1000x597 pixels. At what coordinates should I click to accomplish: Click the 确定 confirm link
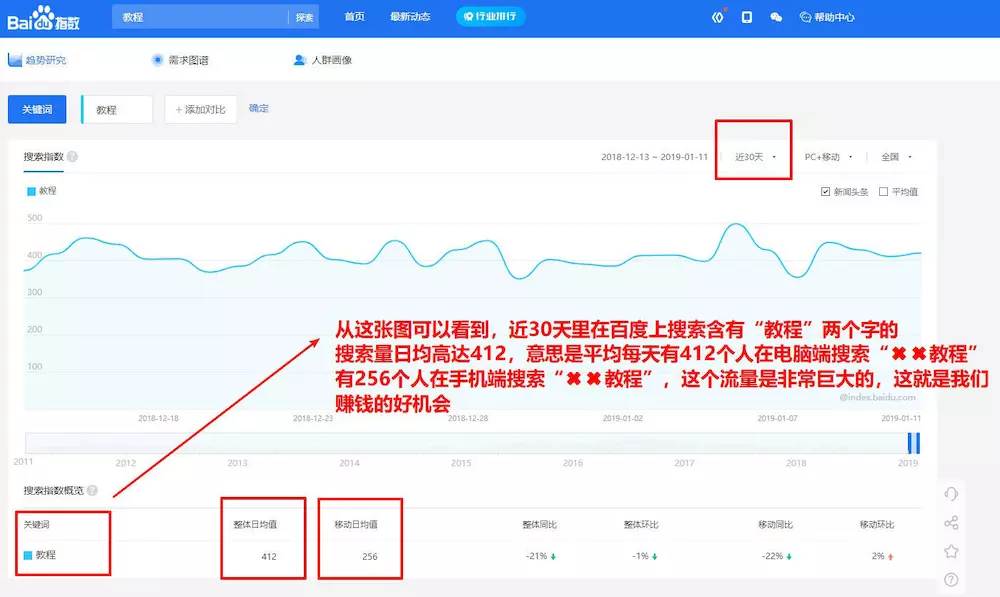[258, 108]
